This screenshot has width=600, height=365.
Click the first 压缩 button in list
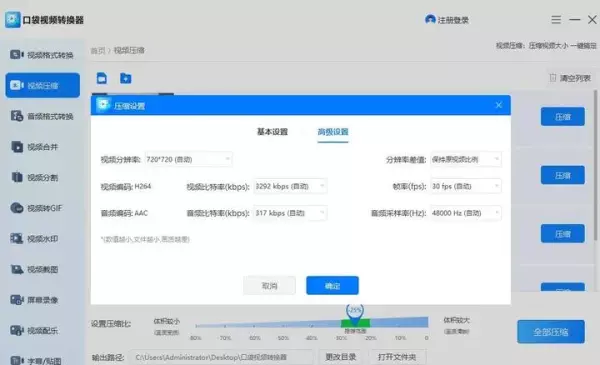(562, 117)
